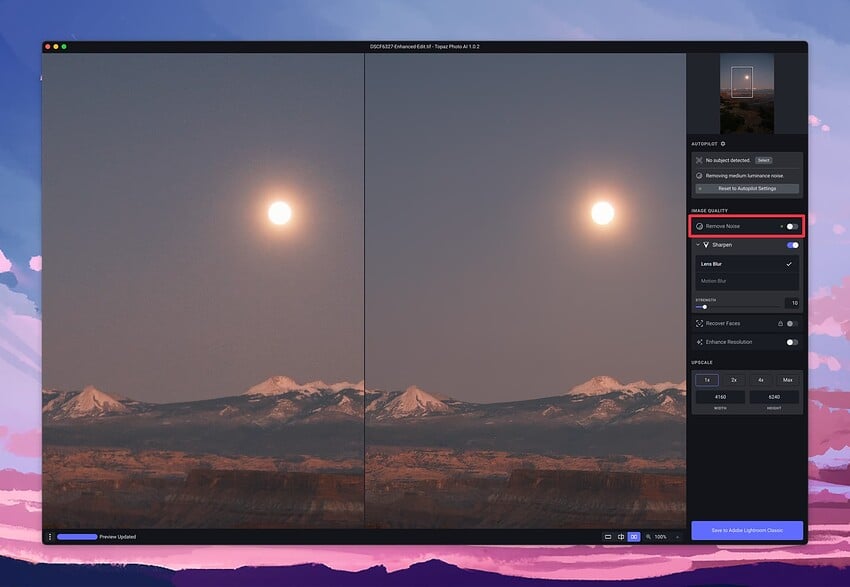Screen dimensions: 850x587
Task: Adjust the Sharpen strength slider
Action: pos(705,307)
